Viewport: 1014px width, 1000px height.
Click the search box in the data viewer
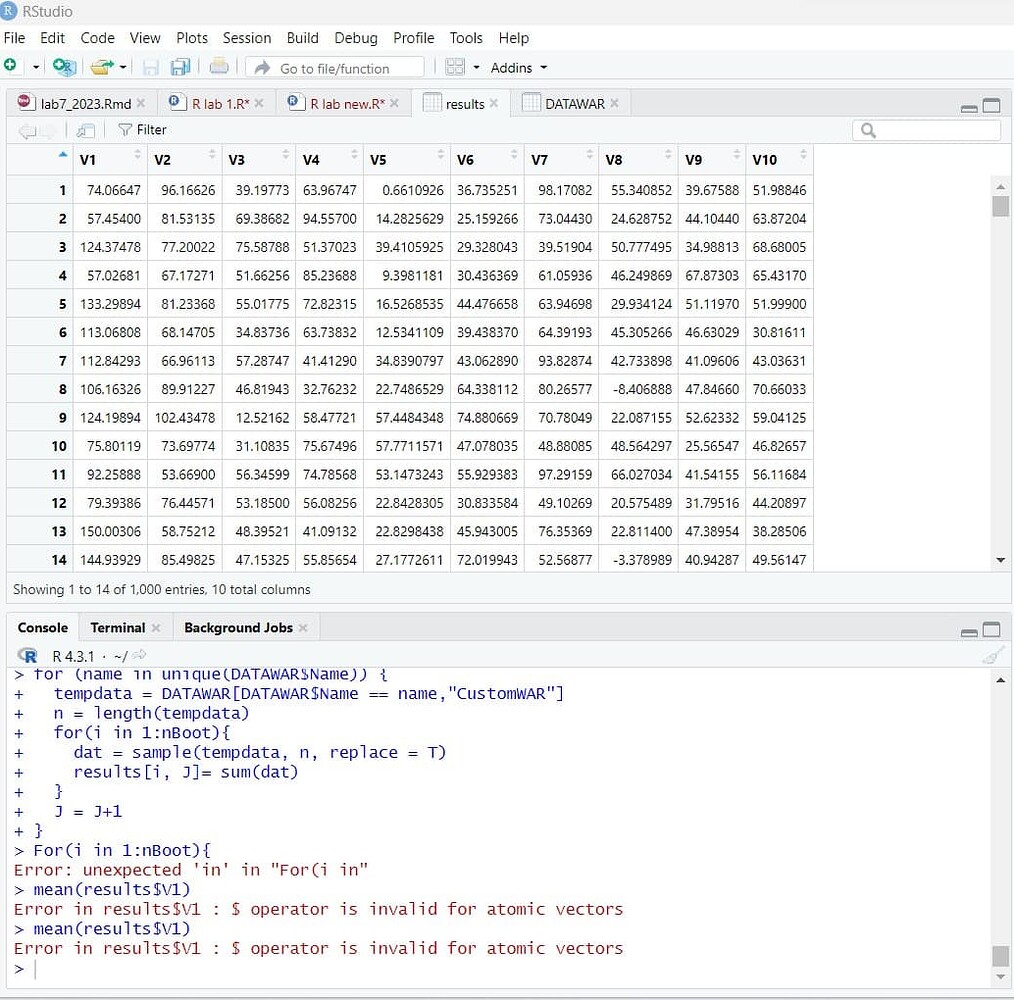925,129
